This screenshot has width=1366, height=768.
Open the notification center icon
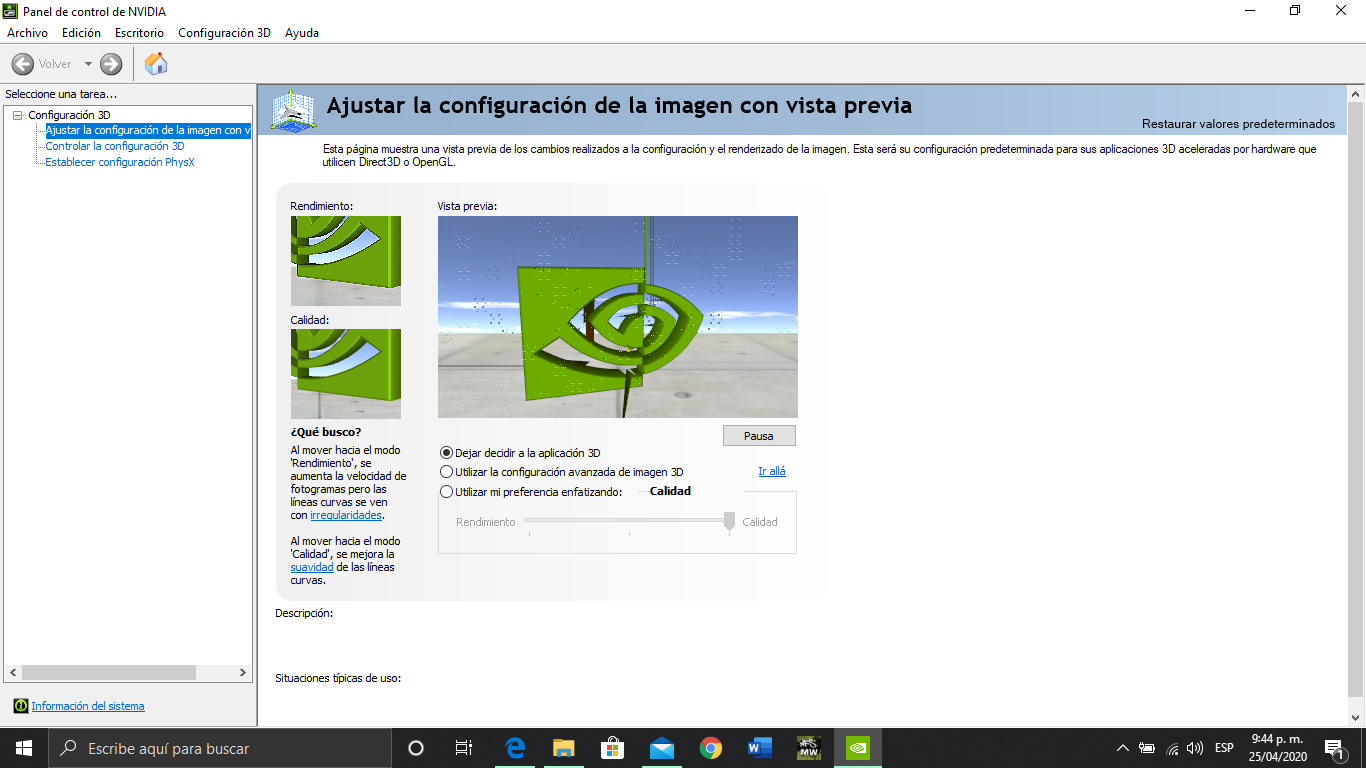pos(1334,748)
